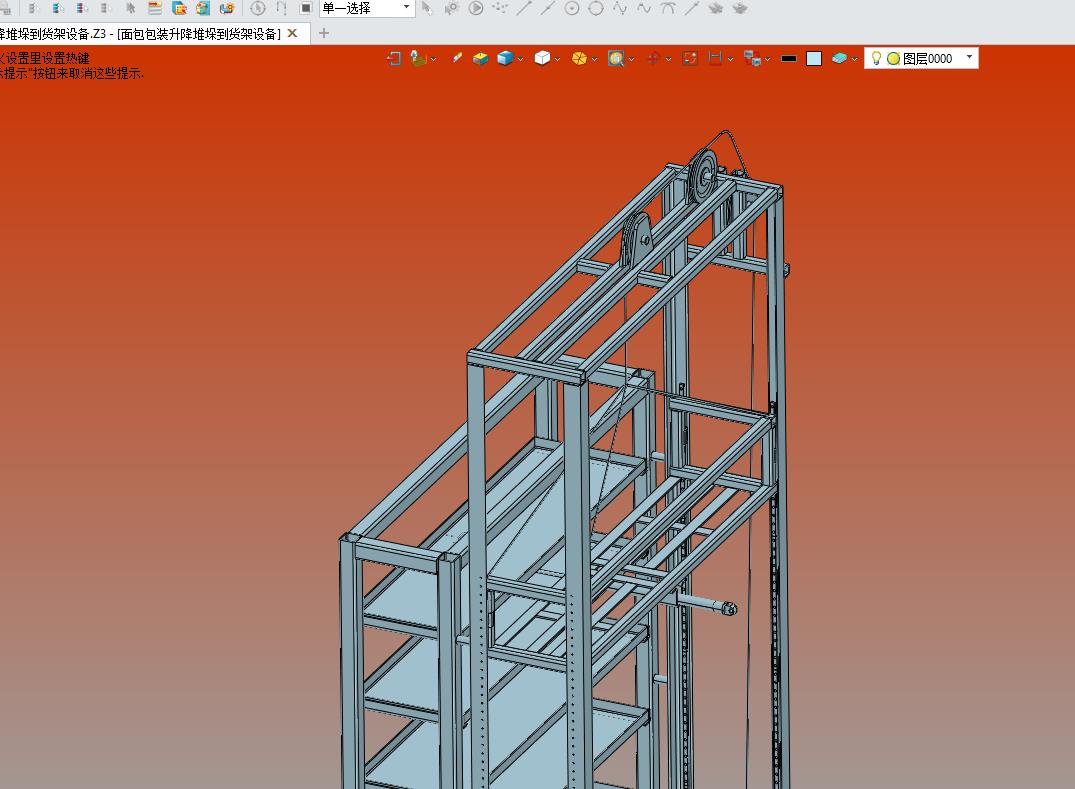This screenshot has height=789, width=1075.
Task: Click the black line color swatch
Action: tap(789, 59)
